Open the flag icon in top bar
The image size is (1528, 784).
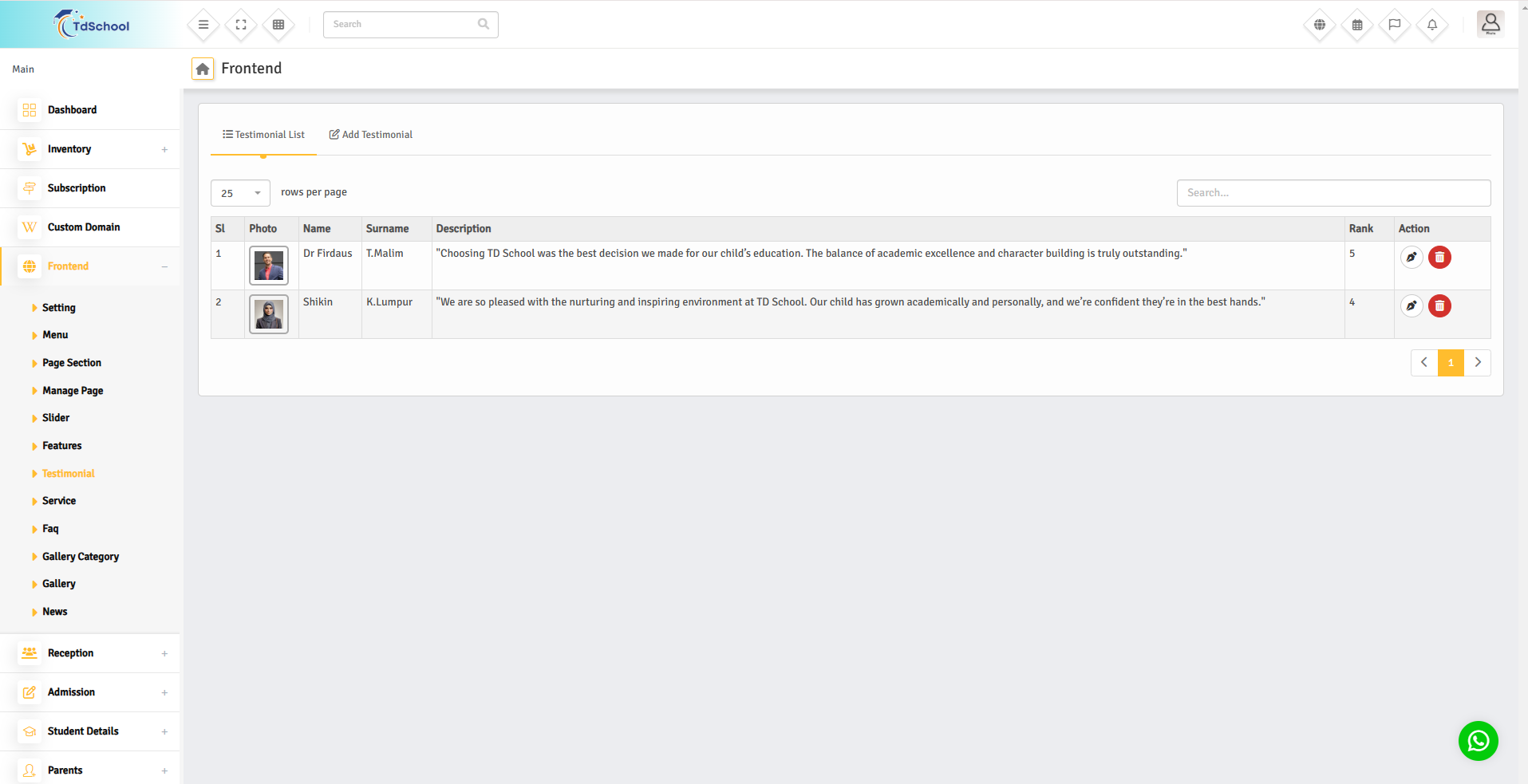[1395, 25]
